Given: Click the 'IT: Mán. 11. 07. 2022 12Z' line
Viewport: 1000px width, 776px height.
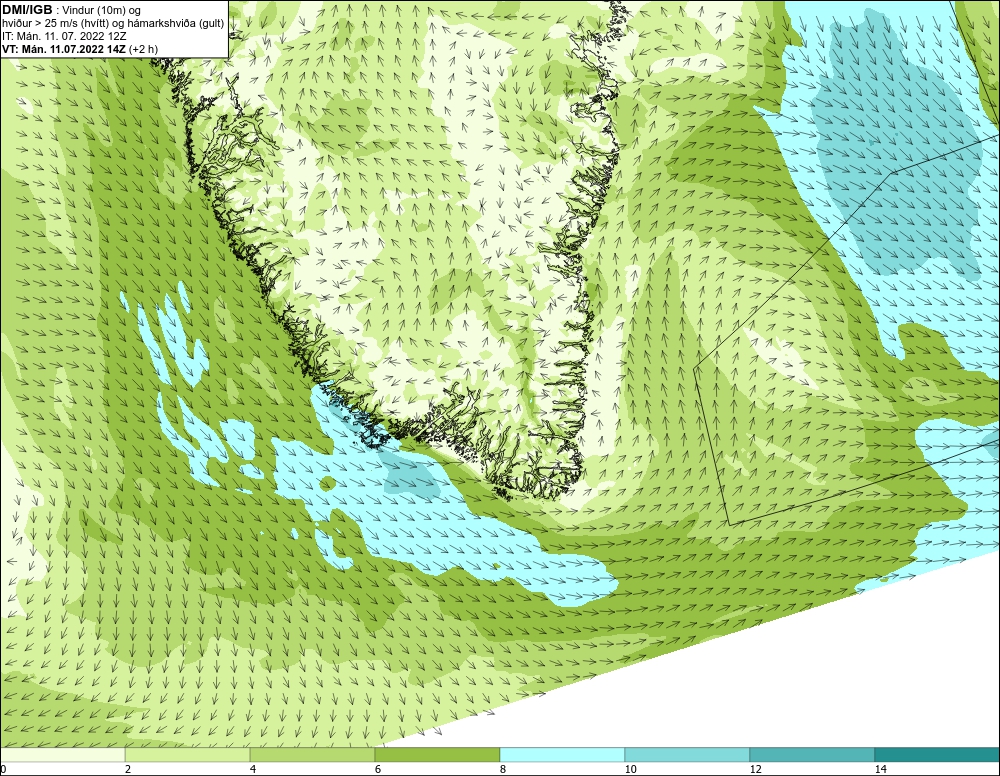Looking at the screenshot, I should (64, 36).
